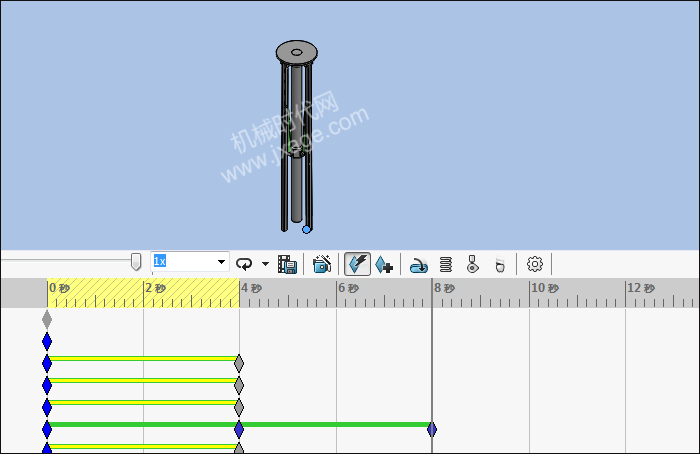Click the 4 秒 mark on time ruler
Image resolution: width=700 pixels, height=454 pixels.
point(251,288)
